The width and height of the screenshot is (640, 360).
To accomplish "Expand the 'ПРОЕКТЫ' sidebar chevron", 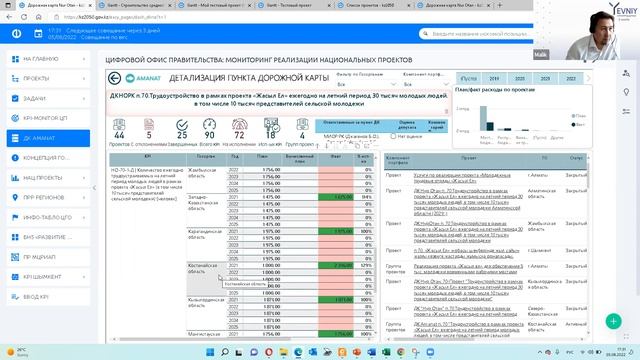I will [x=84, y=79].
